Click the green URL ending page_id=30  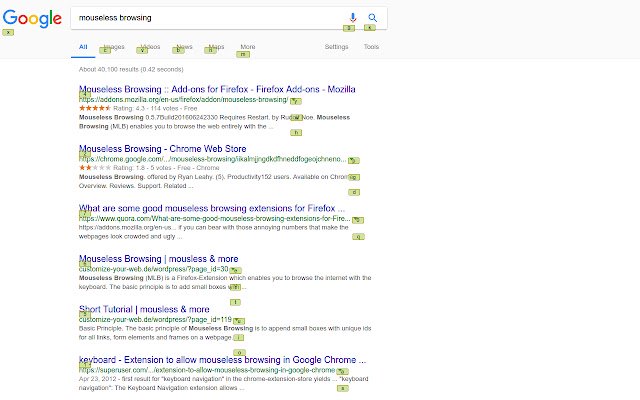coord(153,269)
